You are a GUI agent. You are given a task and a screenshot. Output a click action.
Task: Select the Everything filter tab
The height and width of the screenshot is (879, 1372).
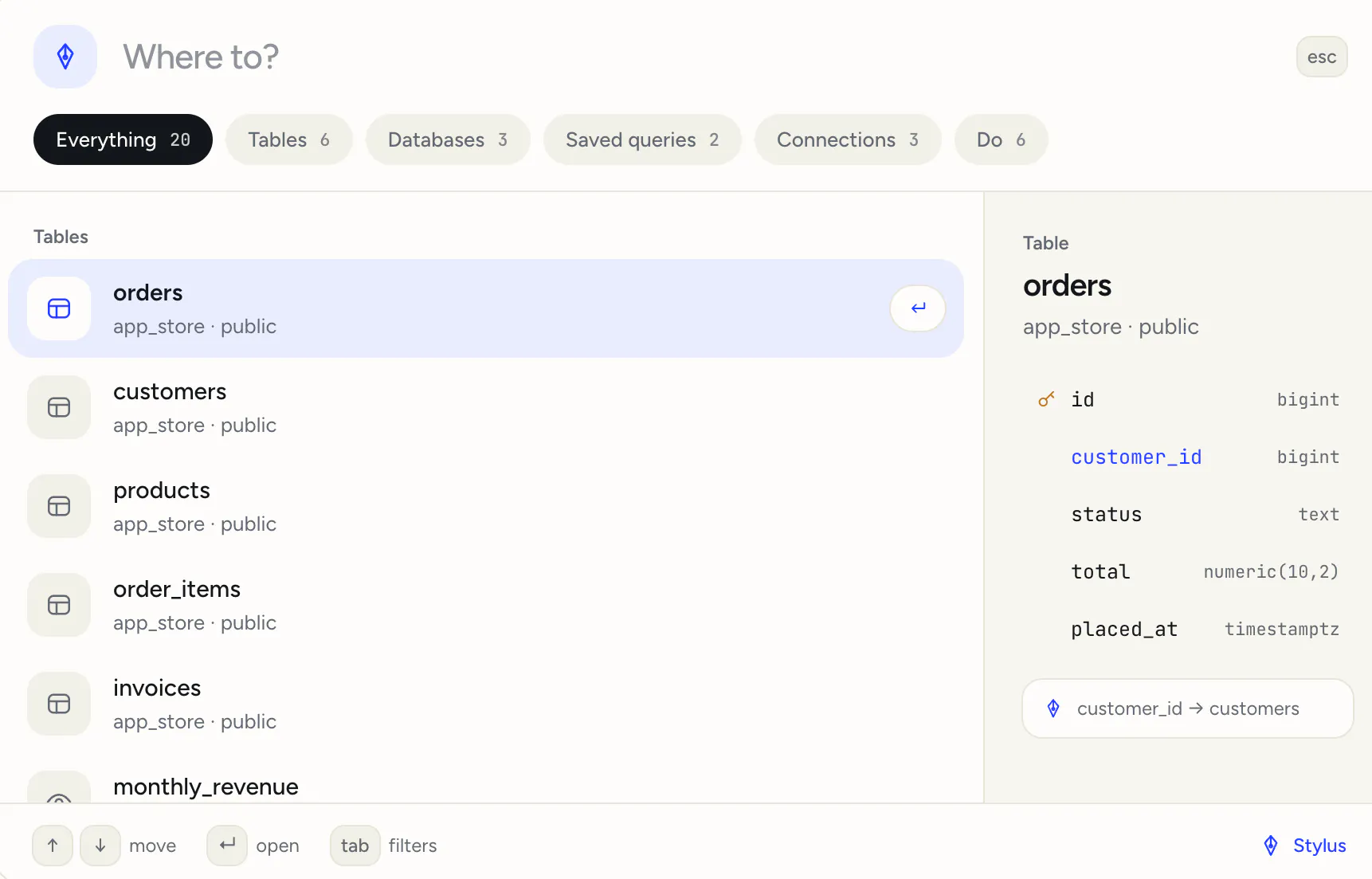pyautogui.click(x=123, y=139)
